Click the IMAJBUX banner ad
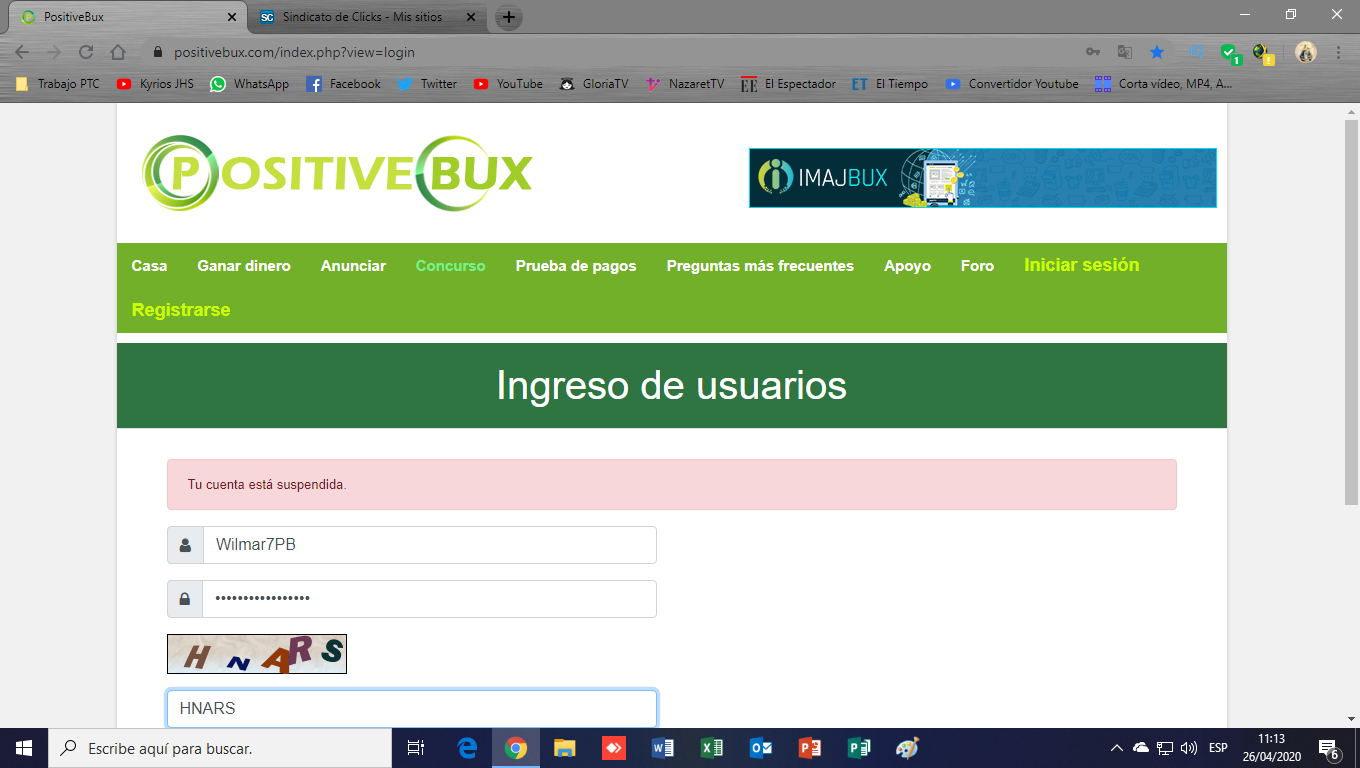This screenshot has height=768, width=1360. pyautogui.click(x=983, y=178)
